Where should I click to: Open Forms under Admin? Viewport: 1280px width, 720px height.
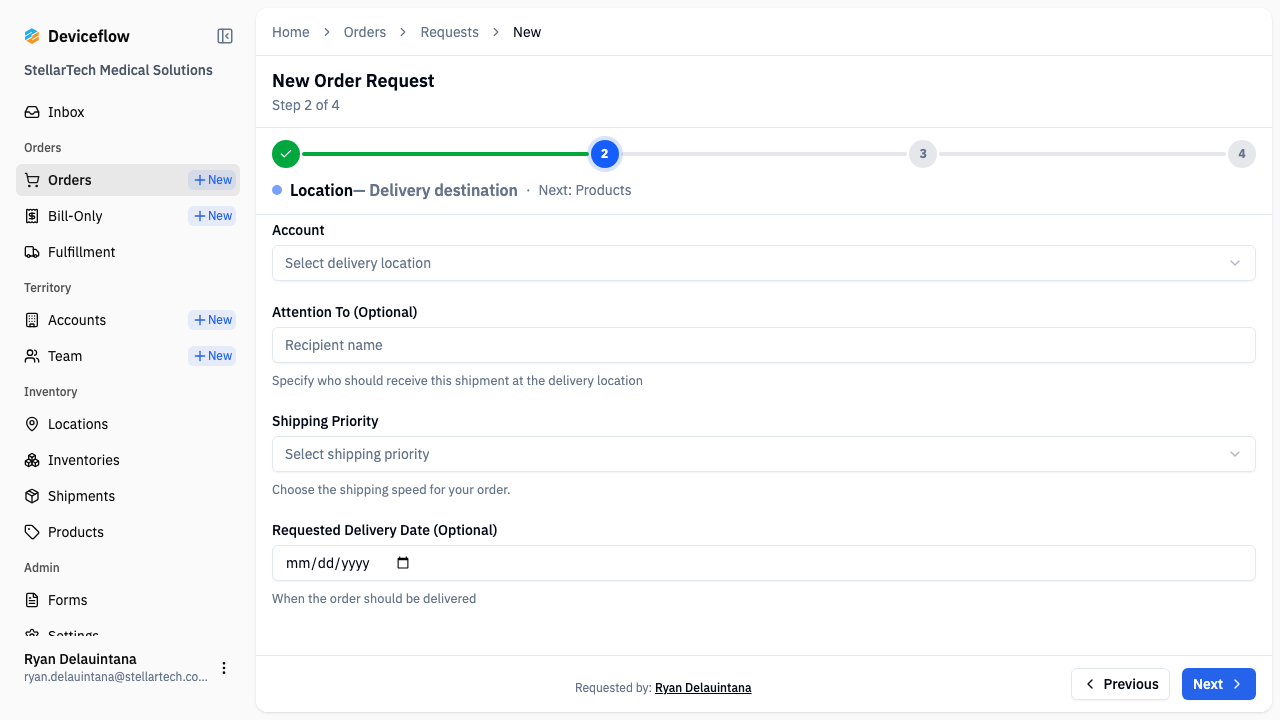128,600
